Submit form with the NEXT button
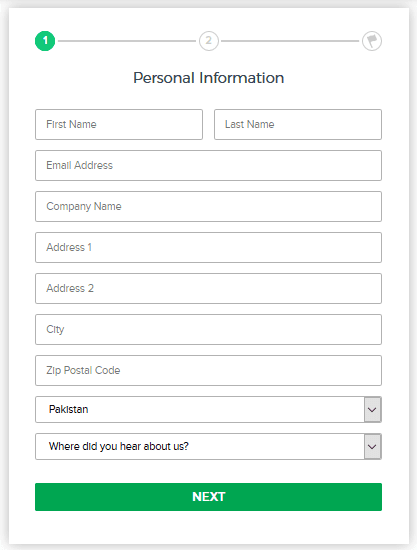The height and width of the screenshot is (550, 417). (x=208, y=497)
